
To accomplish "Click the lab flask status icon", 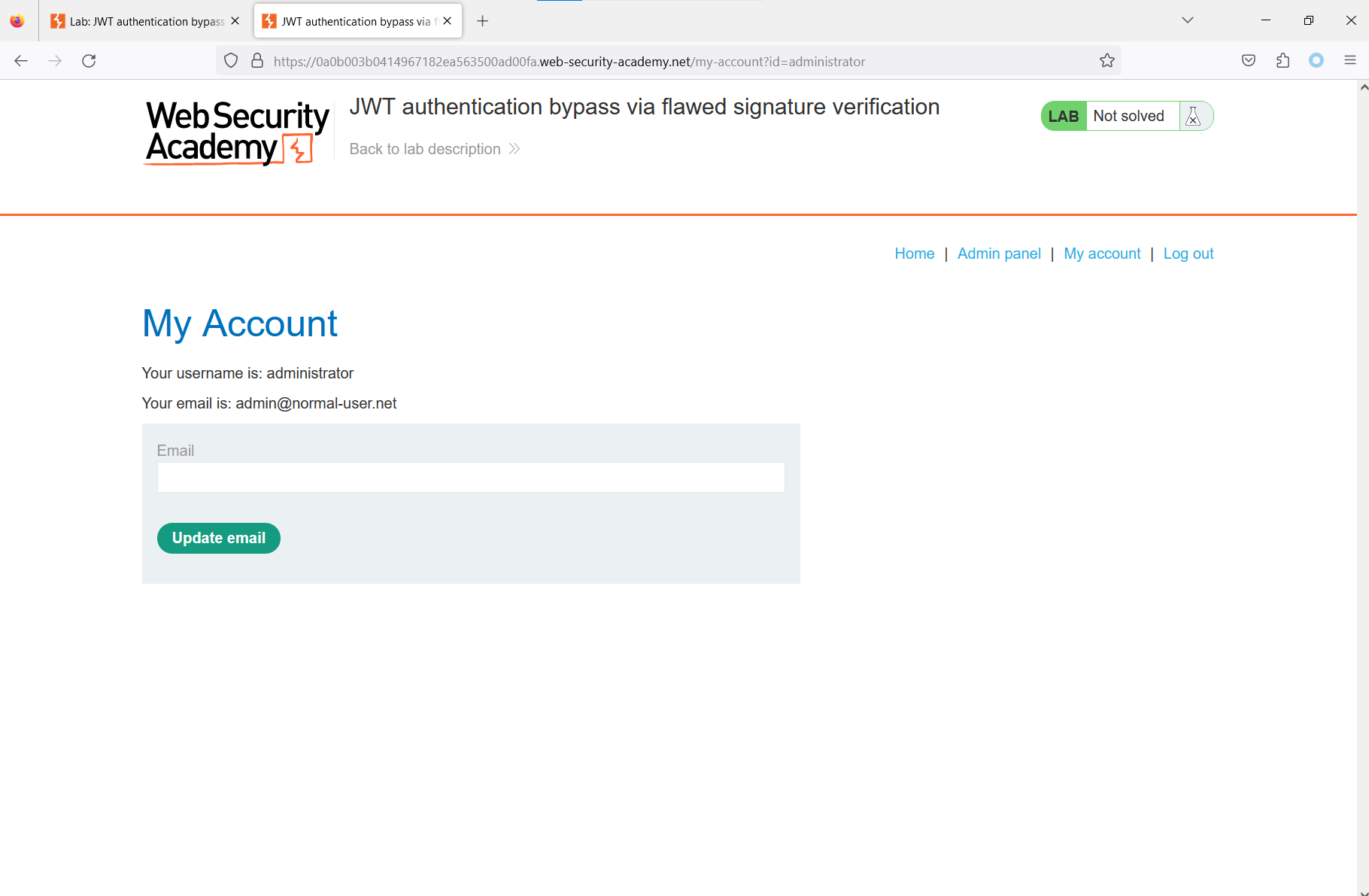I will click(x=1193, y=116).
